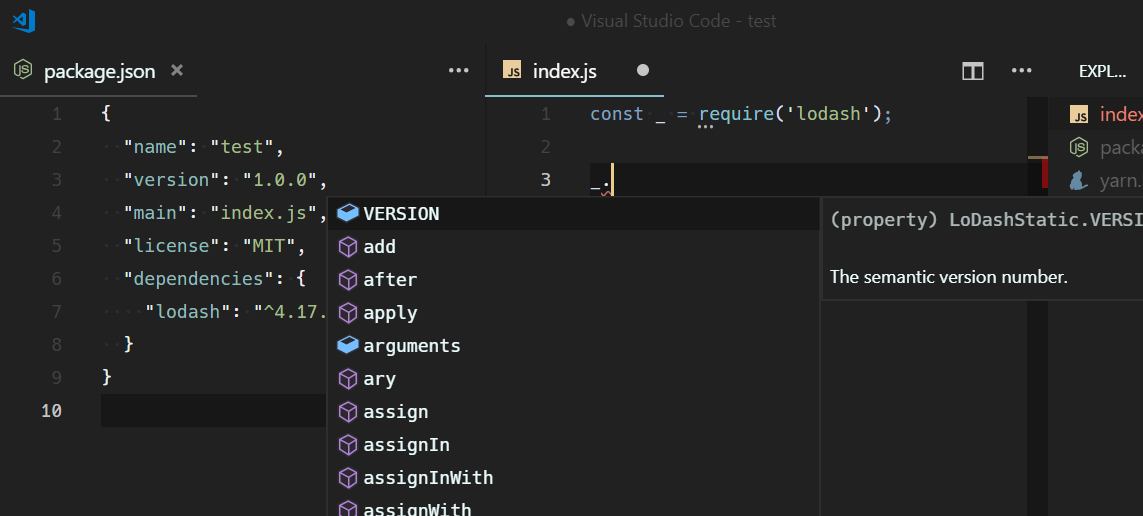1143x516 pixels.
Task: Click the property icon beside VERSION
Action: pos(348,213)
